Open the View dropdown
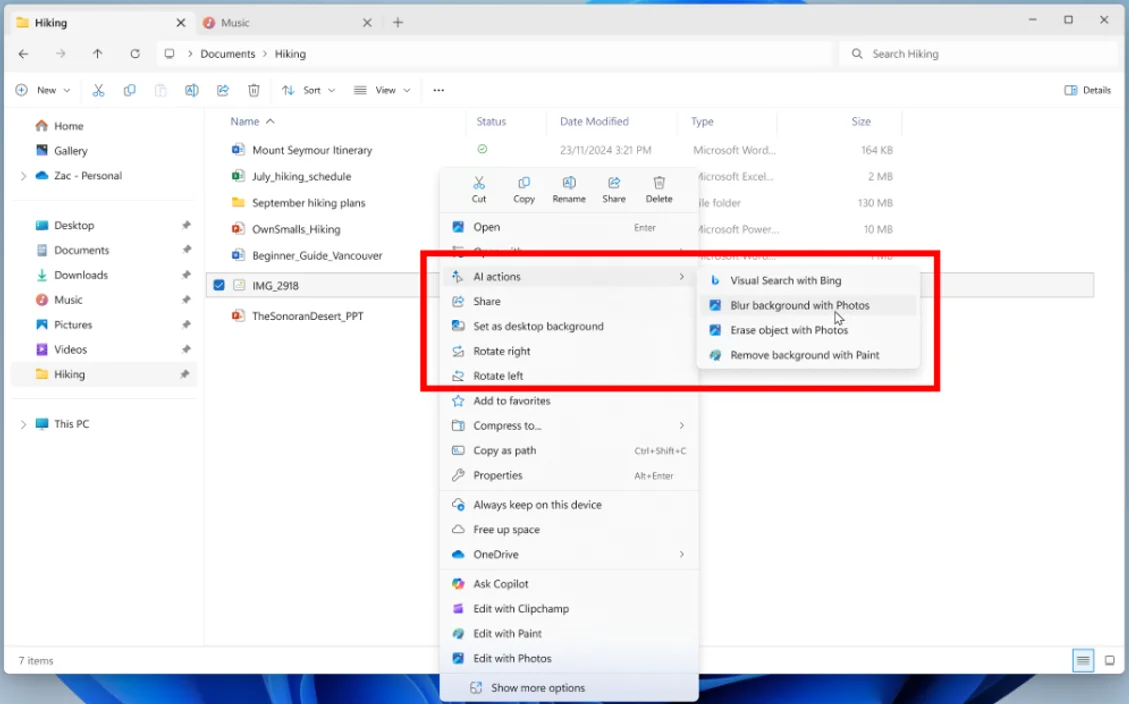Viewport: 1129px width, 704px height. (382, 90)
